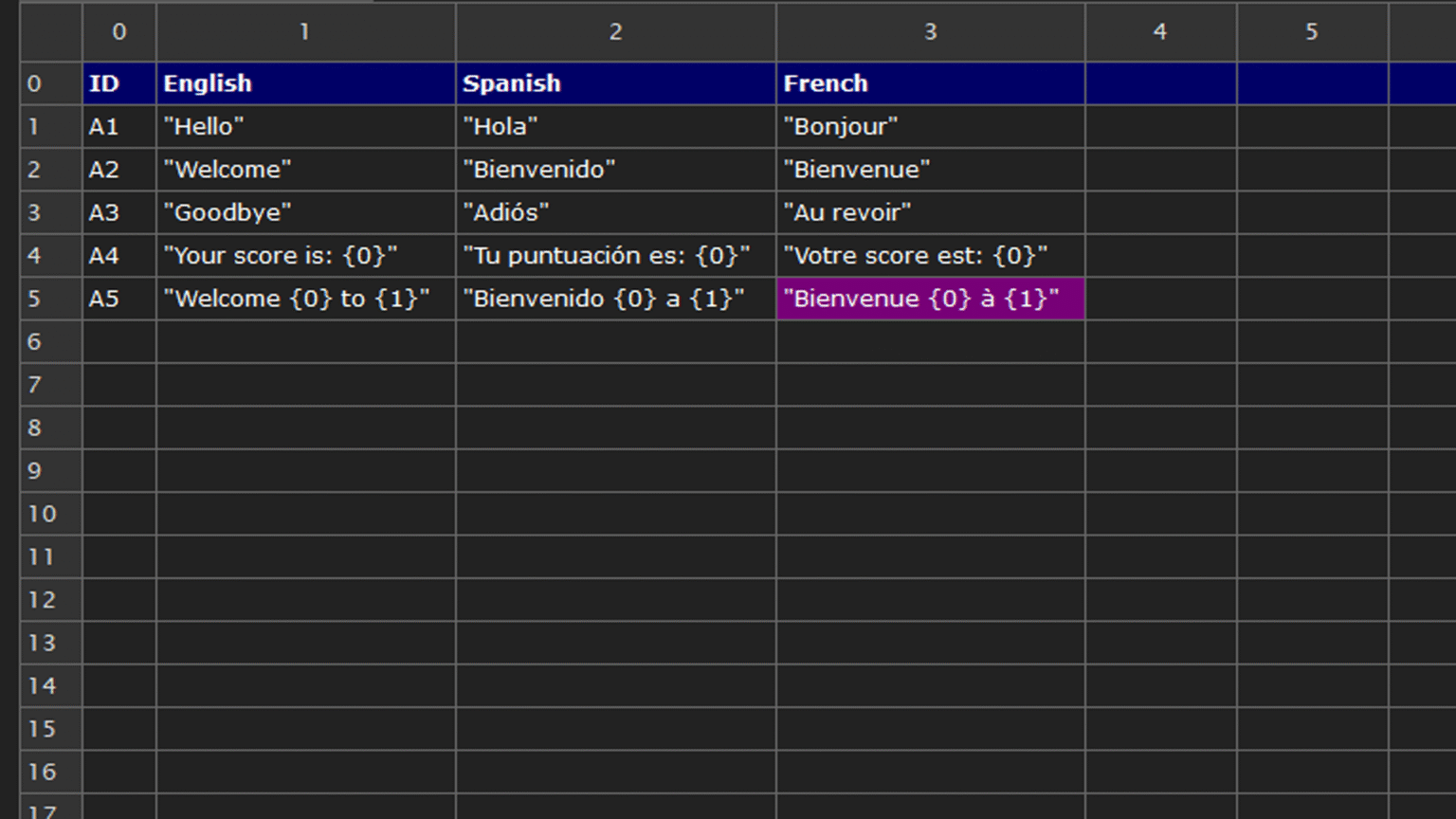The image size is (1456, 819).
Task: Select row 4 header
Action: (x=51, y=256)
